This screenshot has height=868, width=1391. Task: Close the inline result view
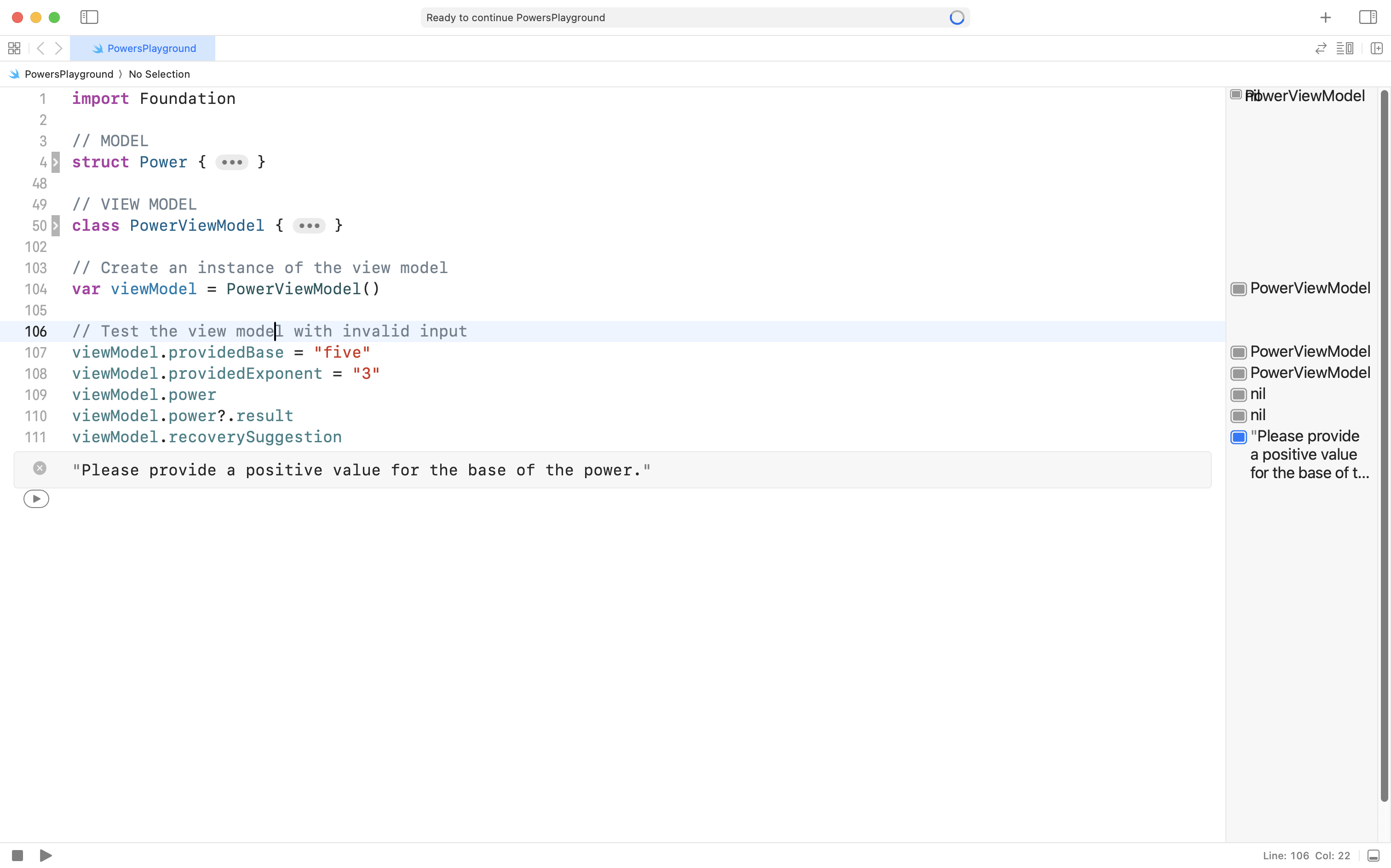pos(40,468)
